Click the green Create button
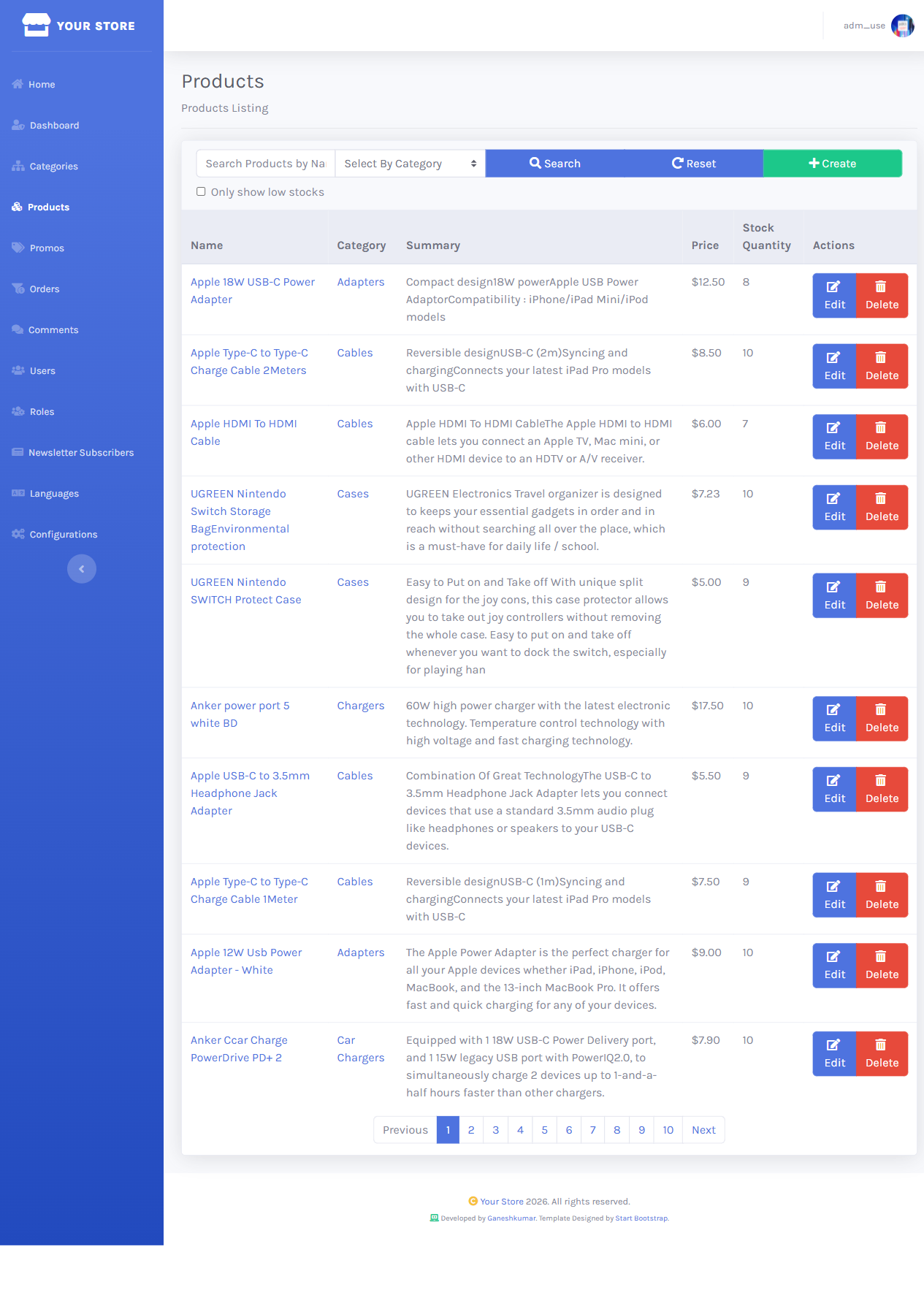Image resolution: width=924 pixels, height=1298 pixels. [x=833, y=164]
